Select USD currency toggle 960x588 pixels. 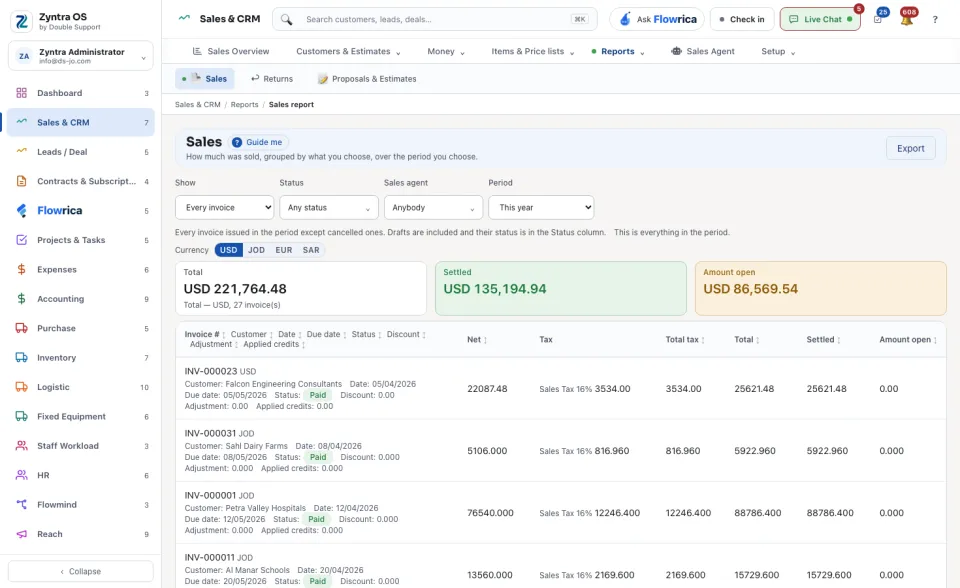coord(228,250)
